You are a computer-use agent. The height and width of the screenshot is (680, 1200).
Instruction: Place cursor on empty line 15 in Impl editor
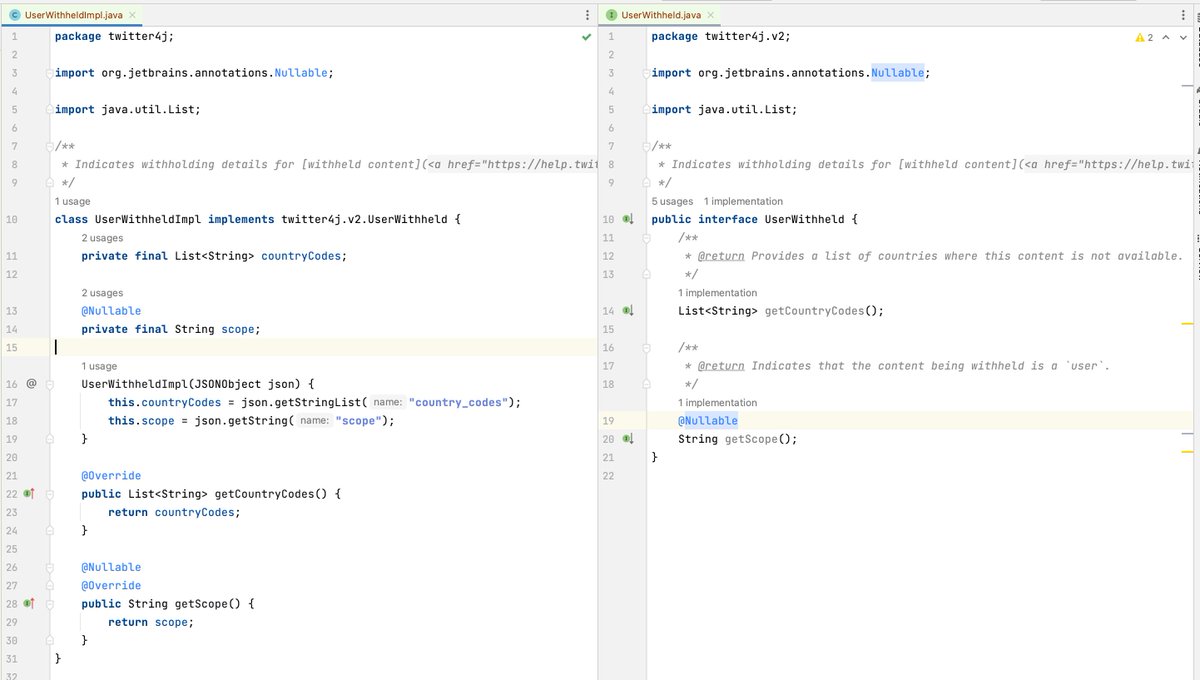click(324, 348)
